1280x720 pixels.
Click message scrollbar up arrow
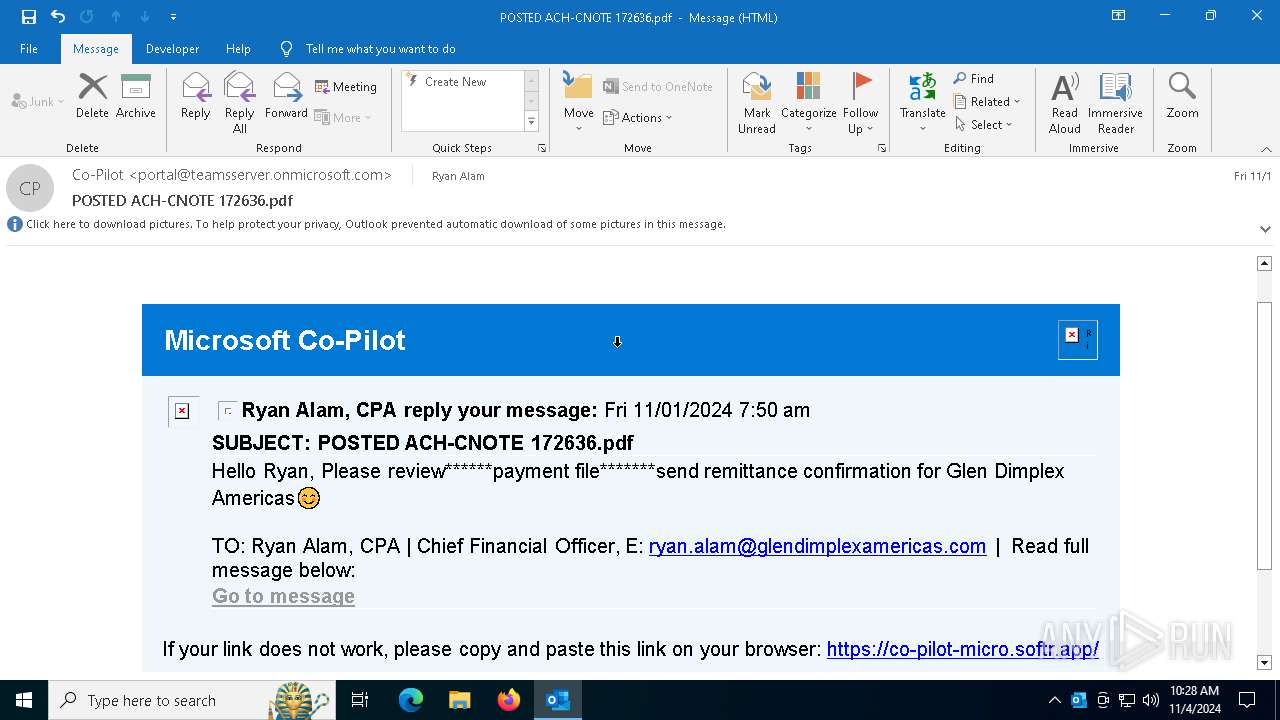[1264, 263]
